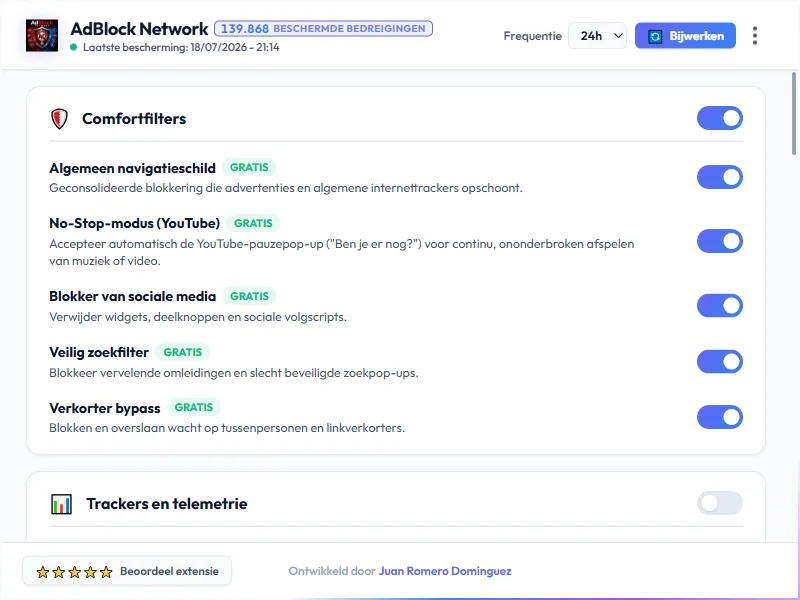Click the green status dot by Laatste bescherming
The height and width of the screenshot is (600, 800).
pyautogui.click(x=73, y=47)
